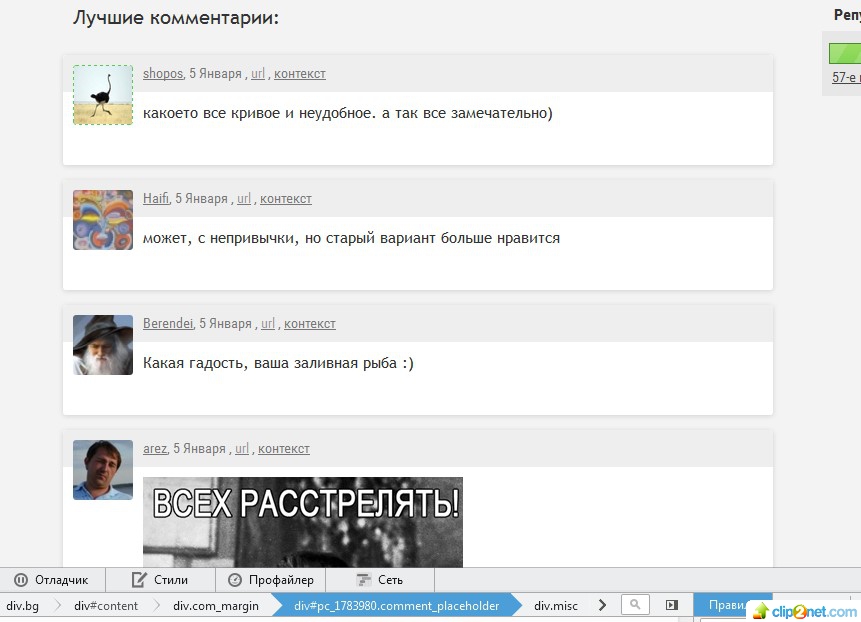This screenshot has height=622, width=861.
Task: Click the ВСЕХ РАССТРЕЛЯТЬ meme image
Action: tap(303, 521)
